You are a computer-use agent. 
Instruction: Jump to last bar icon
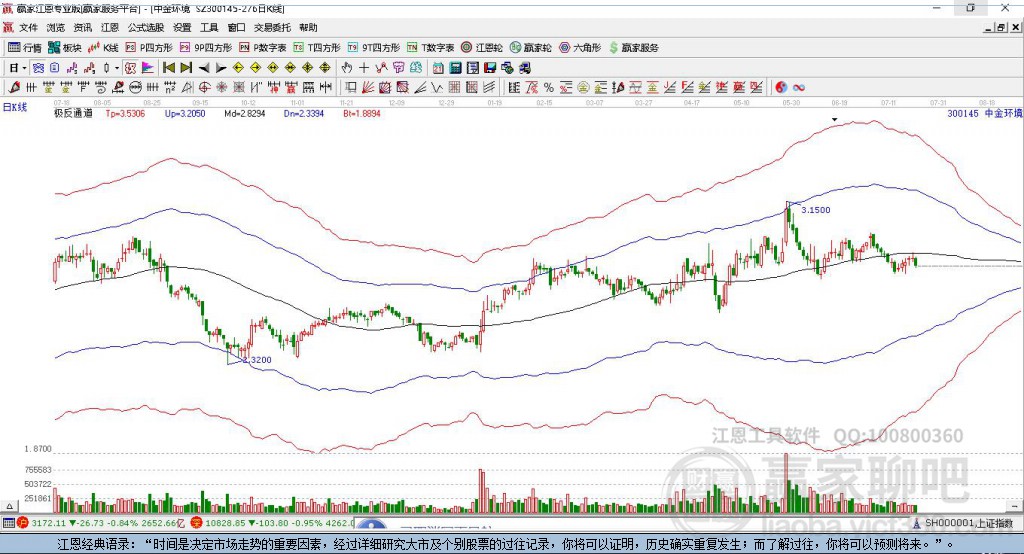coord(186,68)
